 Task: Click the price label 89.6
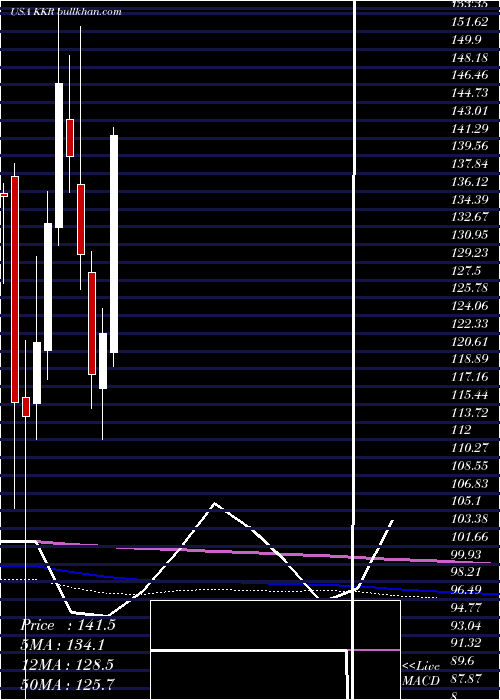463,660
